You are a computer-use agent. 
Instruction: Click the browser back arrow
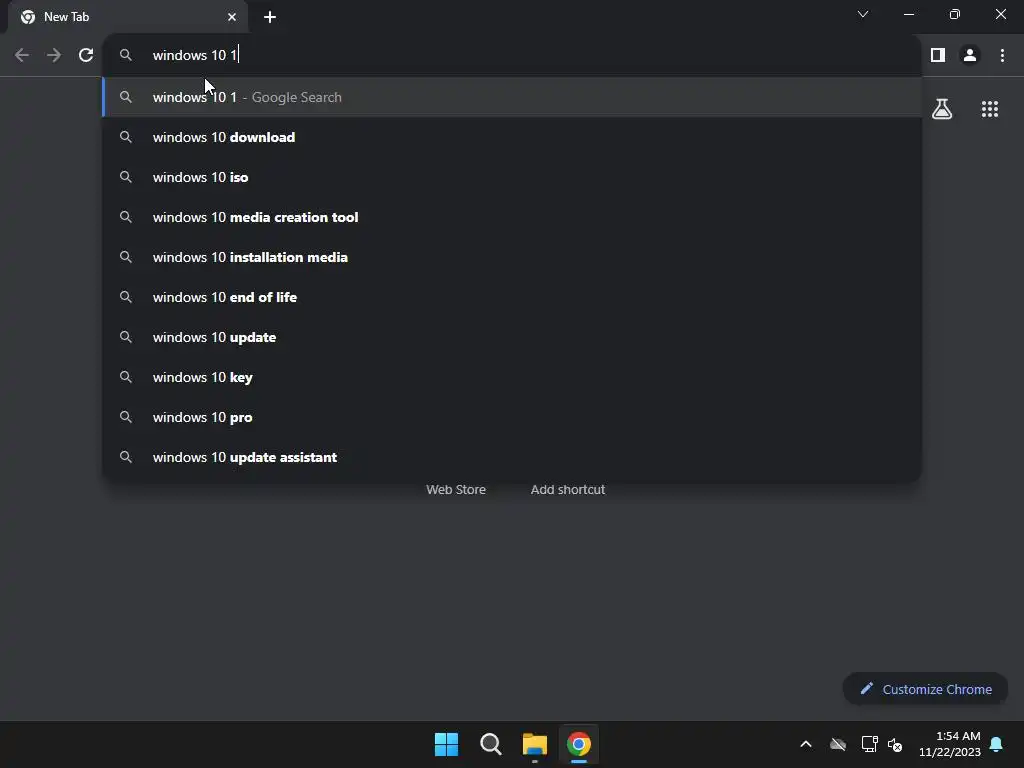point(22,56)
